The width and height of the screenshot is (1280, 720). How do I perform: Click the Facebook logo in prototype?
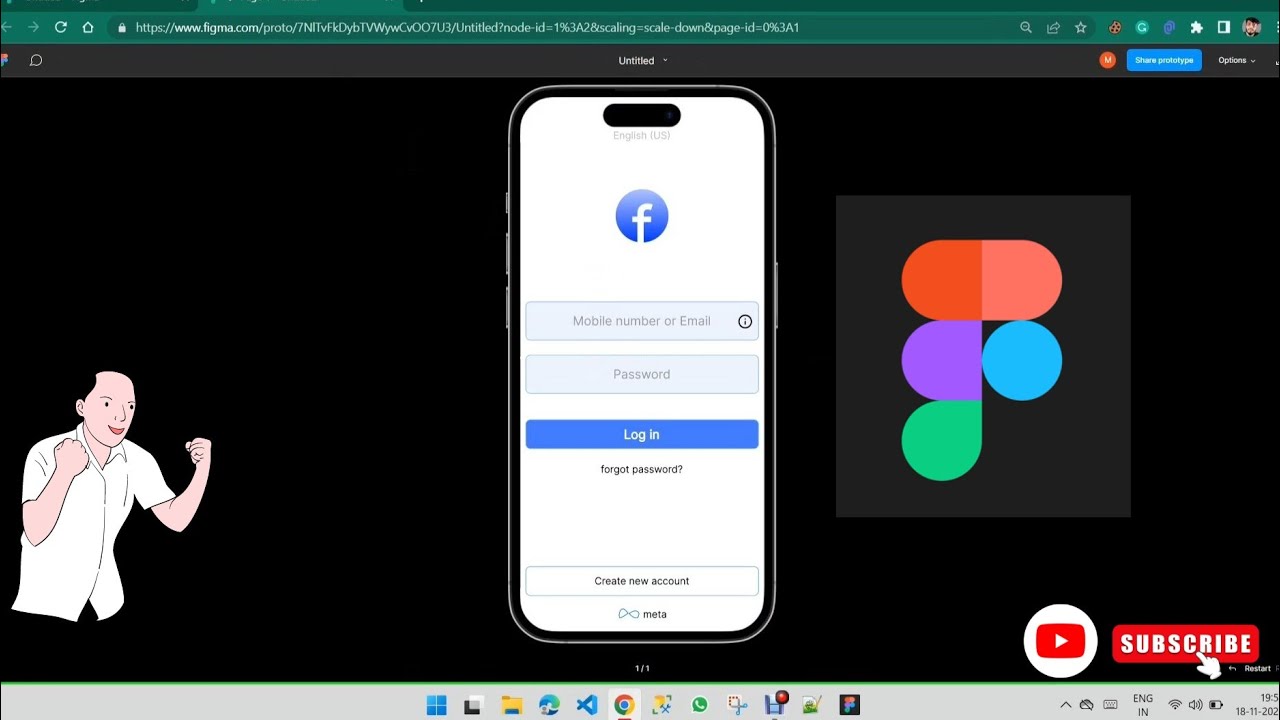coord(642,216)
